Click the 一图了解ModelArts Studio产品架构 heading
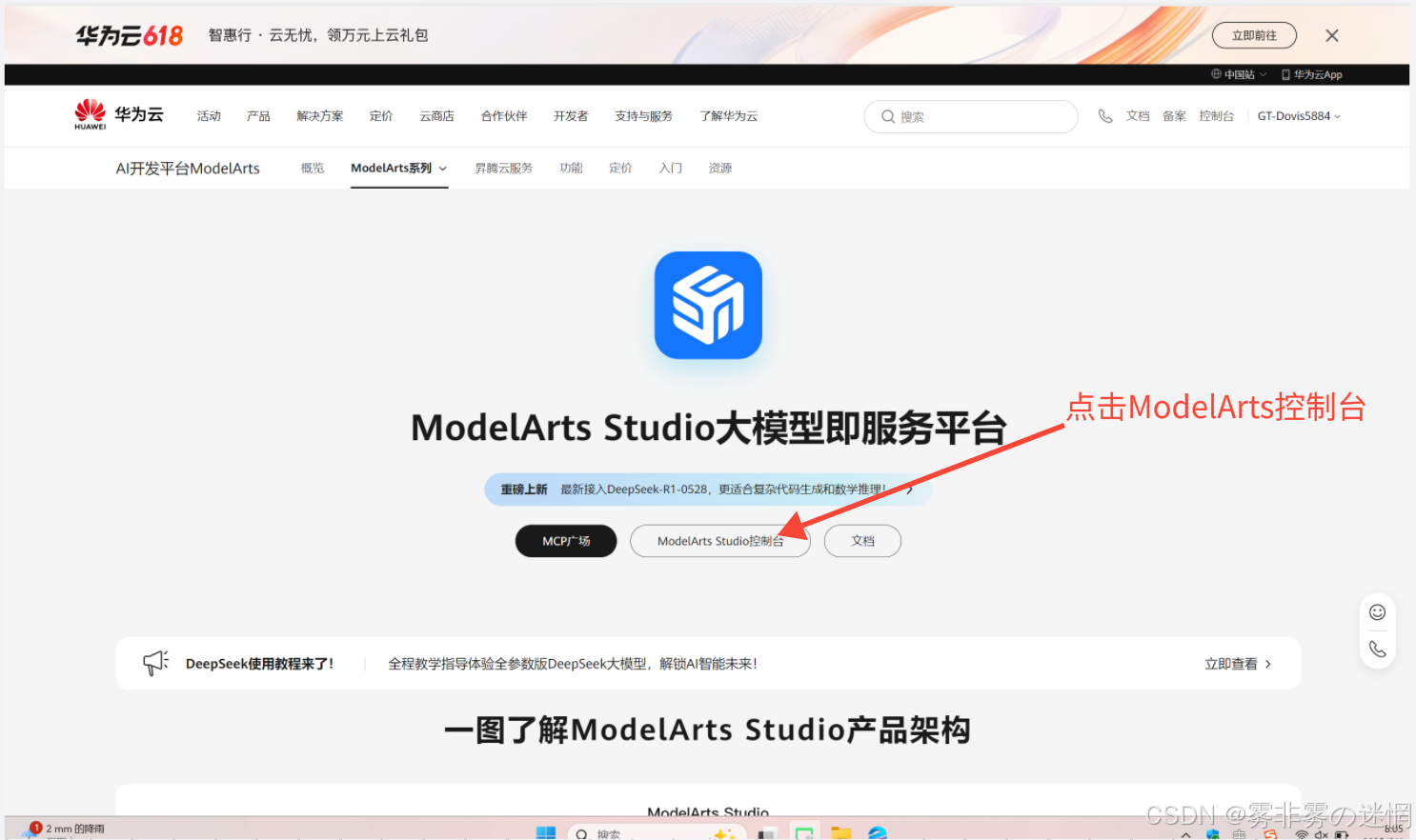1416x840 pixels. (708, 730)
